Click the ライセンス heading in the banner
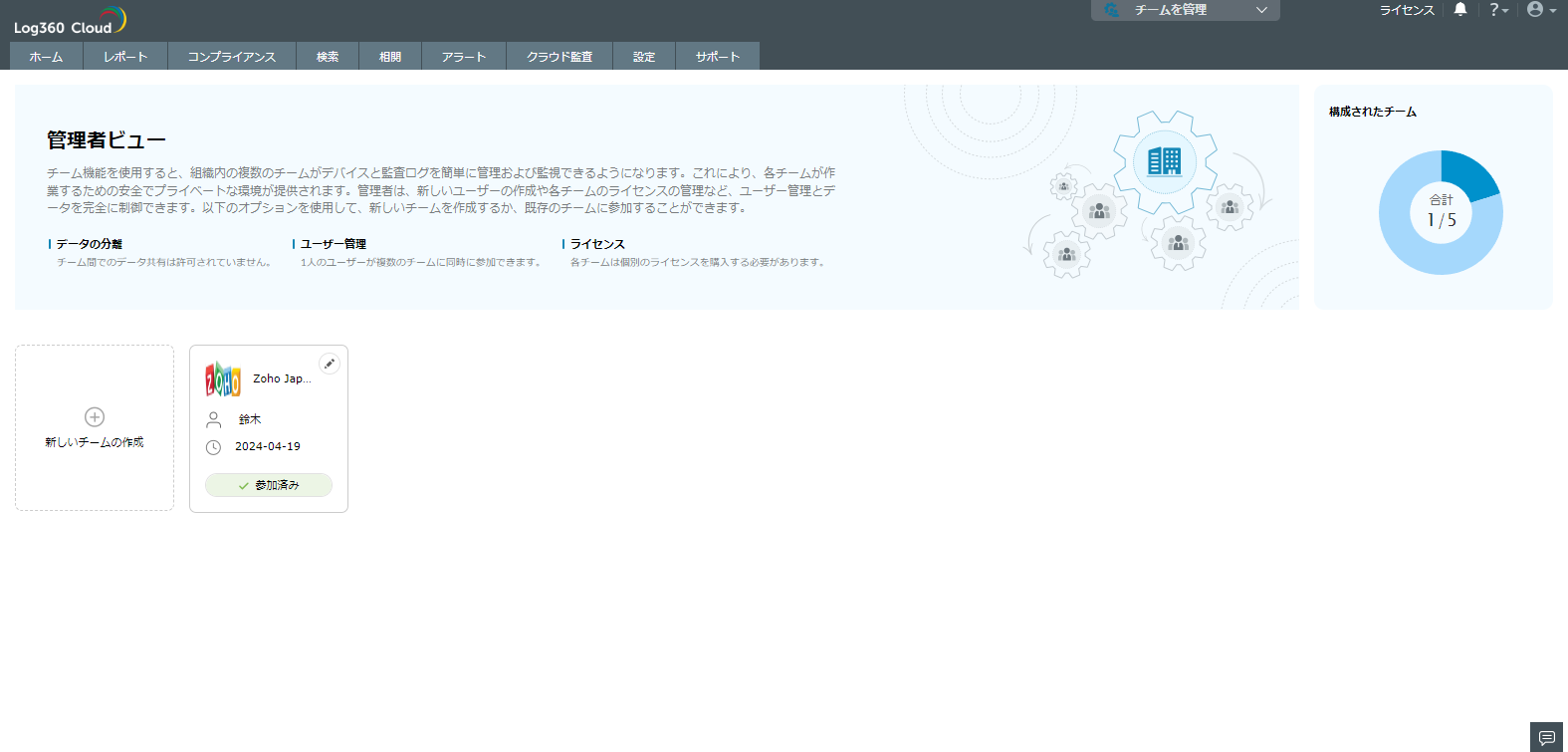 tap(597, 244)
